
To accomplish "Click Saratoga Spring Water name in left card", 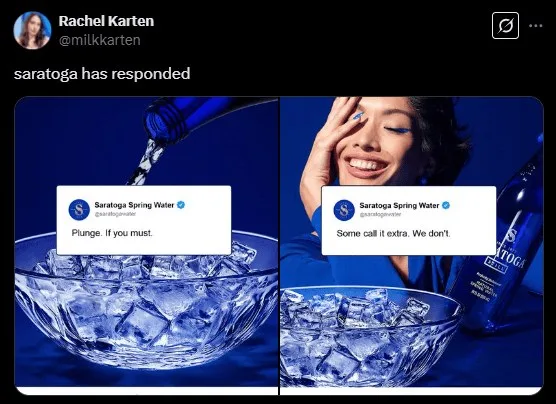I will pyautogui.click(x=134, y=205).
